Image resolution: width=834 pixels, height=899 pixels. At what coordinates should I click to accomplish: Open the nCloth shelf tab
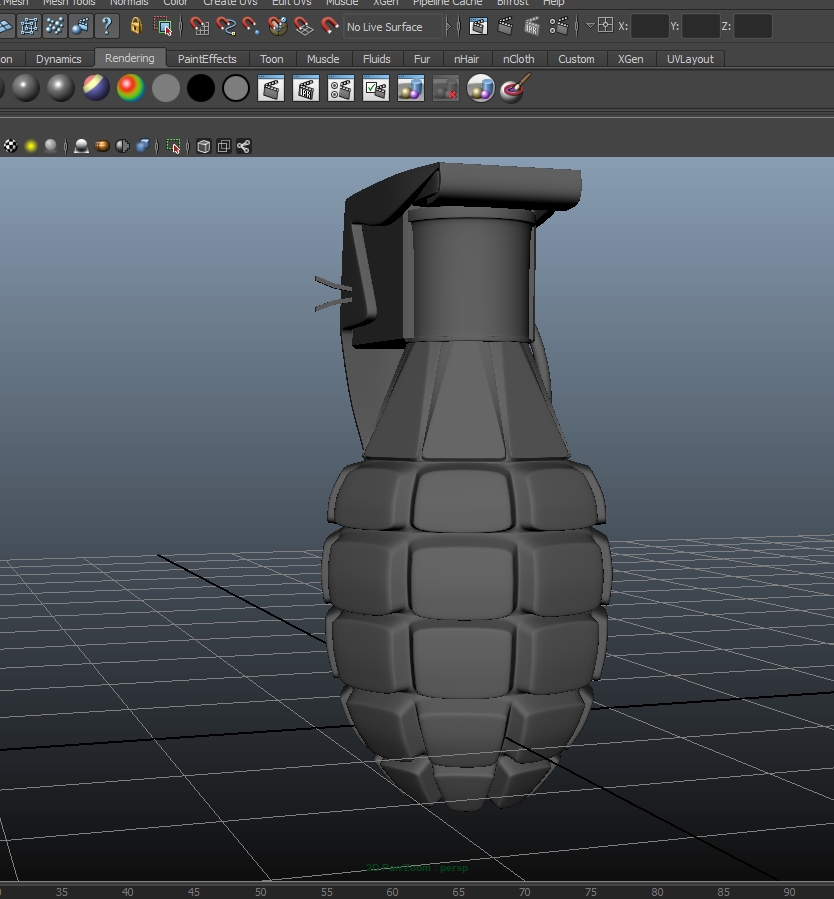coord(518,59)
